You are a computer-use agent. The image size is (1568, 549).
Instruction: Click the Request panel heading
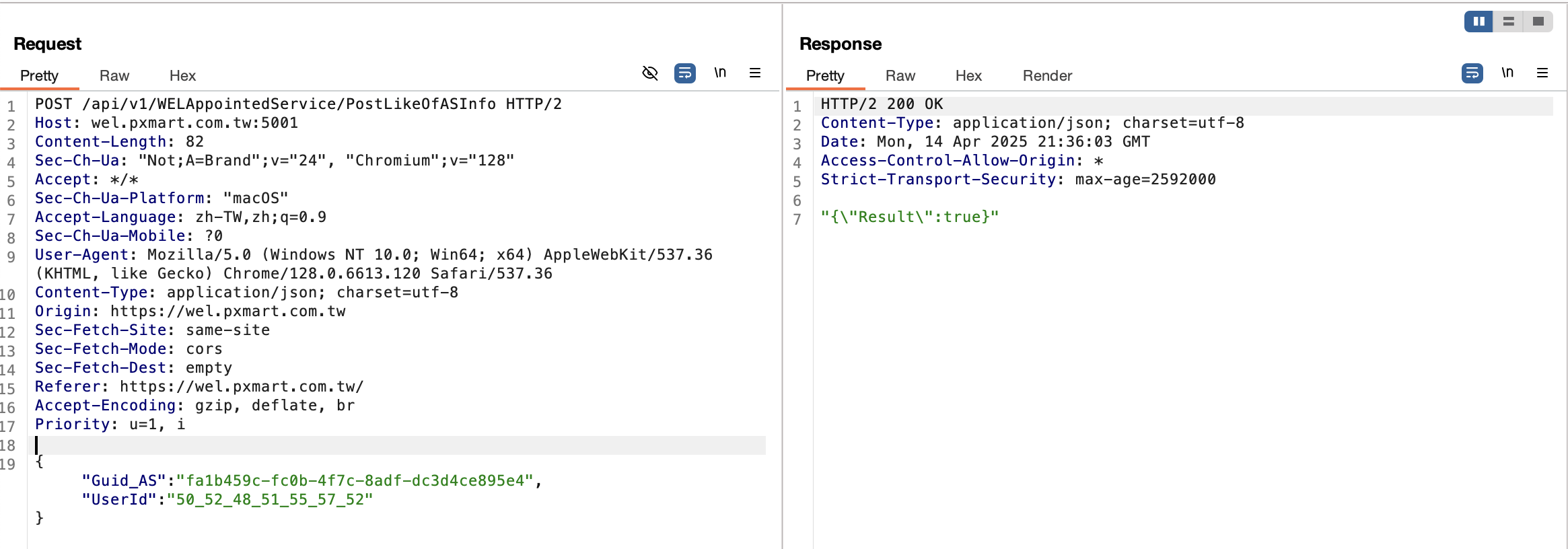tap(47, 44)
